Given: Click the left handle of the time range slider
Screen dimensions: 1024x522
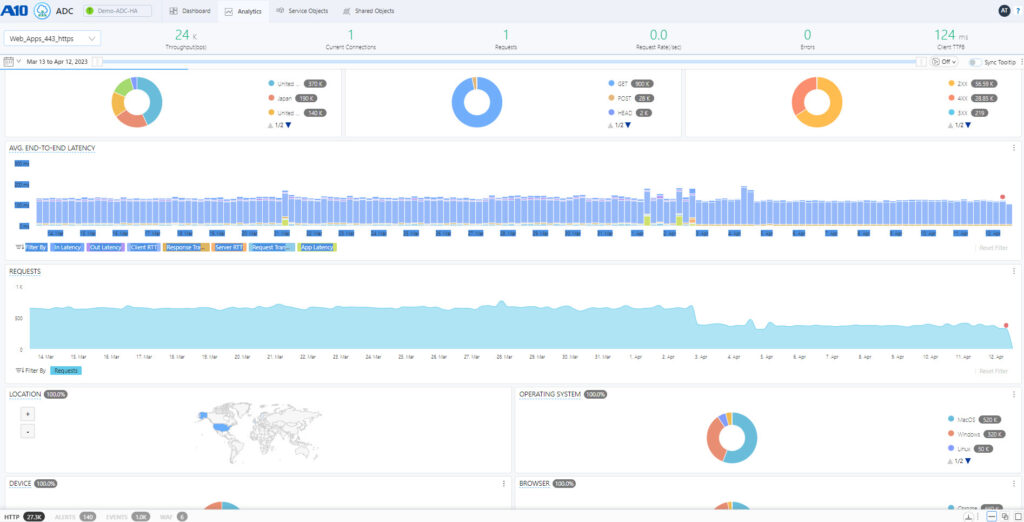Looking at the screenshot, I should pos(97,61).
